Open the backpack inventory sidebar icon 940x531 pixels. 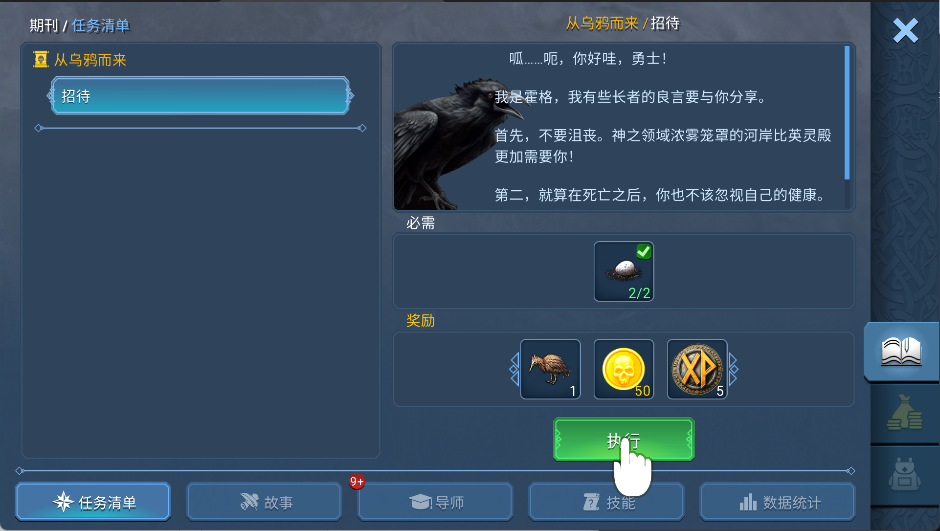pyautogui.click(x=904, y=474)
